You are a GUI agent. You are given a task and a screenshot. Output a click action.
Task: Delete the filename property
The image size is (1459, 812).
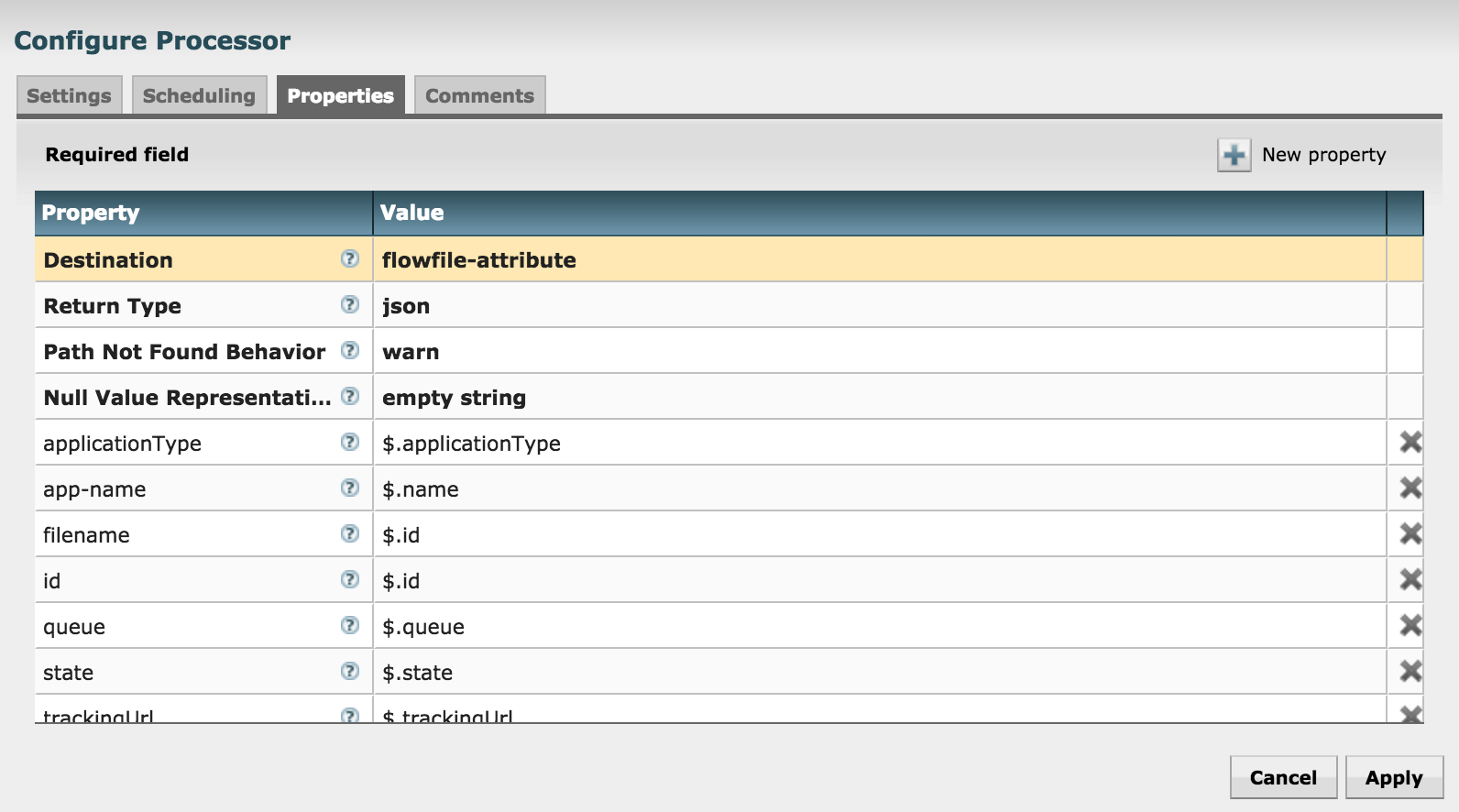(x=1410, y=534)
